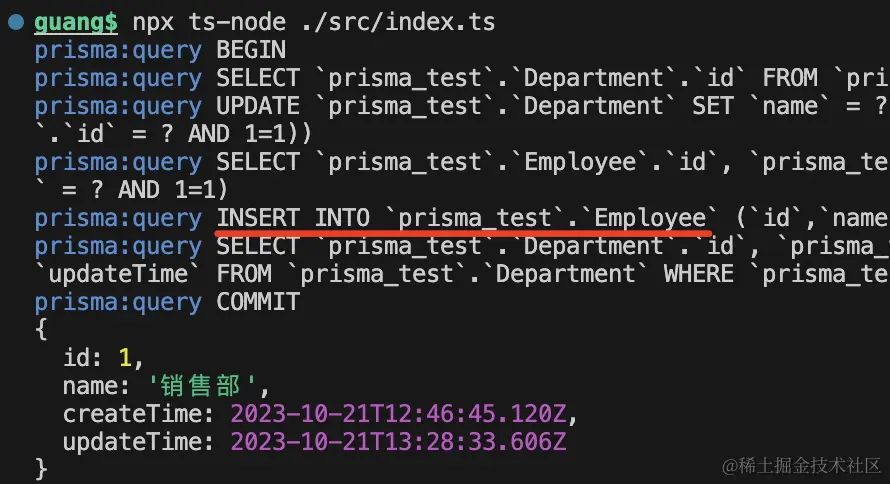The height and width of the screenshot is (484, 890).
Task: Click the opening curly brace of output
Action: (x=41, y=328)
